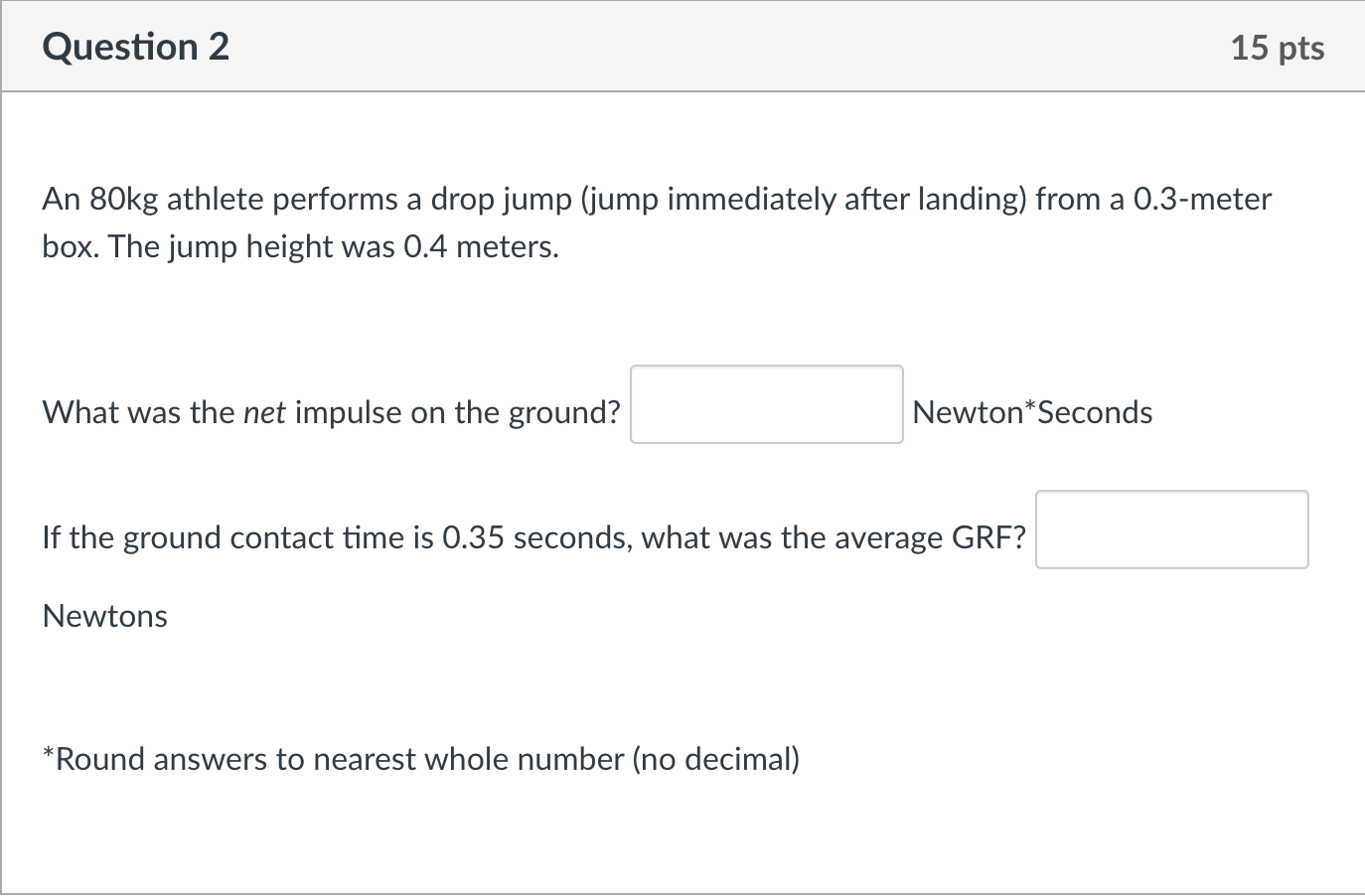
Task: Click inside the first answer box border
Action: pos(765,404)
